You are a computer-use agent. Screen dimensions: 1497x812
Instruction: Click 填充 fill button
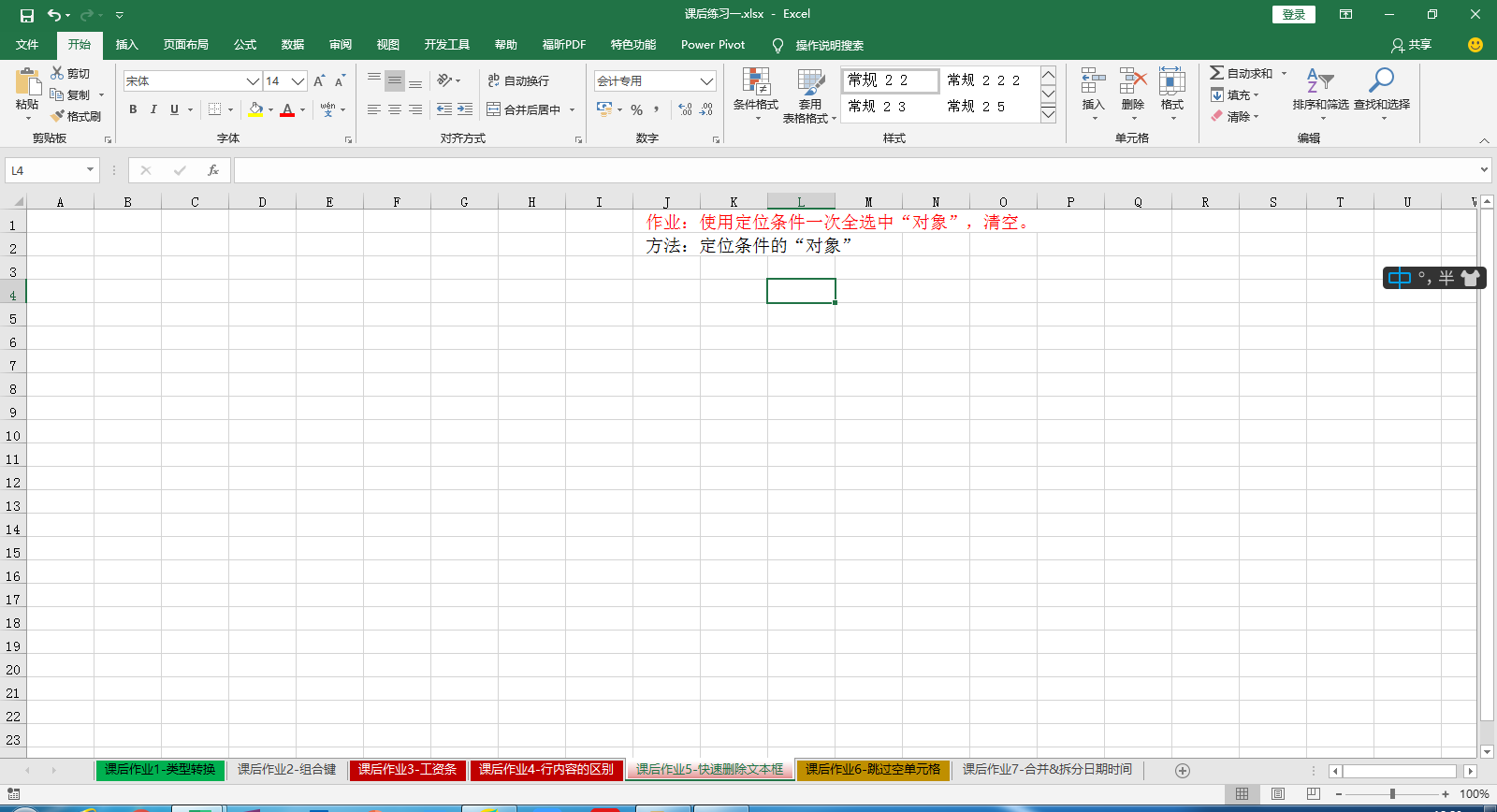1234,94
